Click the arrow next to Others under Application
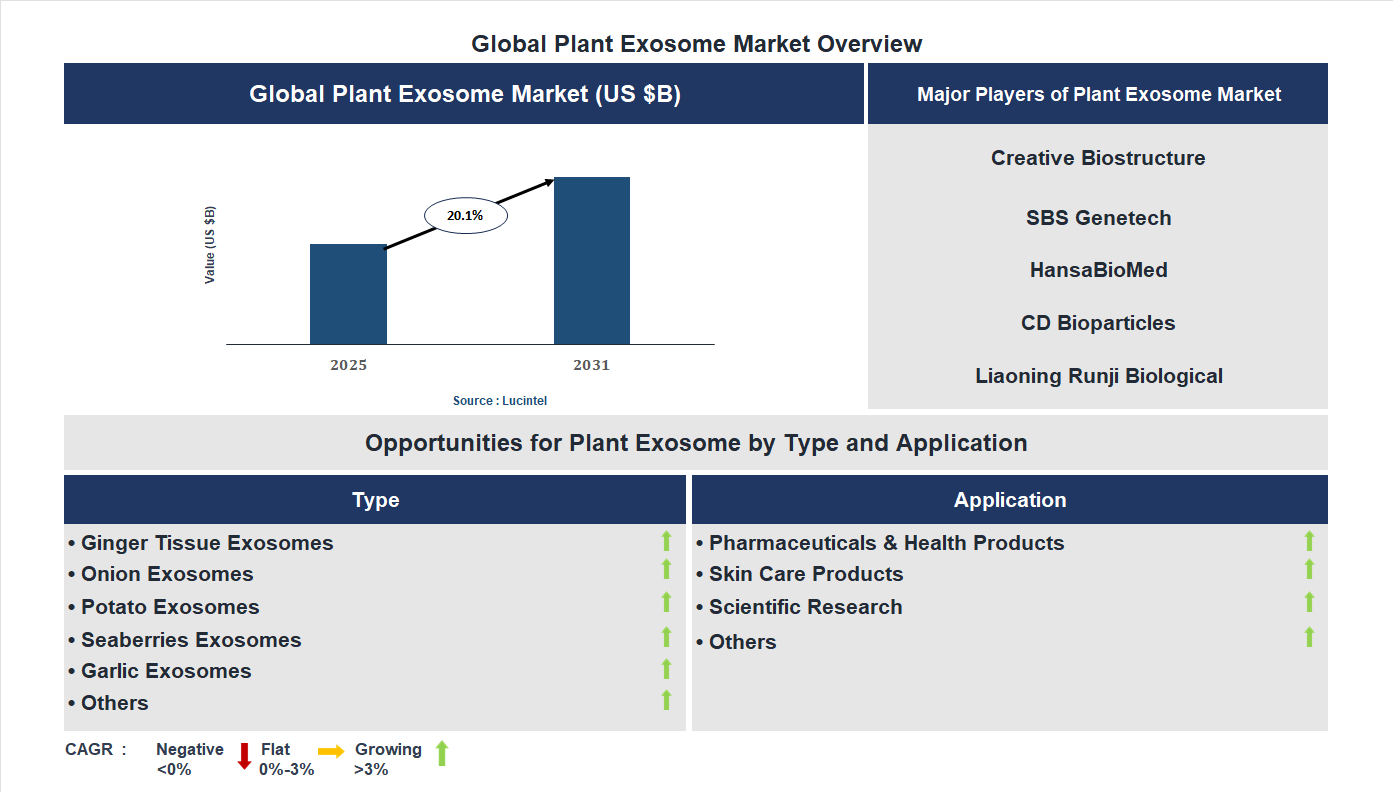The width and height of the screenshot is (1393, 792). point(1309,635)
